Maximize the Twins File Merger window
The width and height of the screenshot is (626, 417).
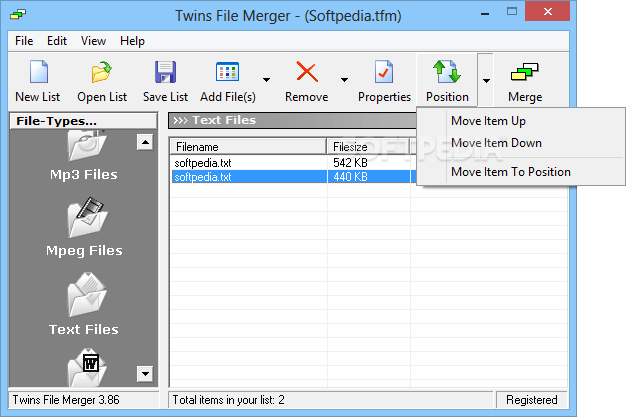(511, 12)
